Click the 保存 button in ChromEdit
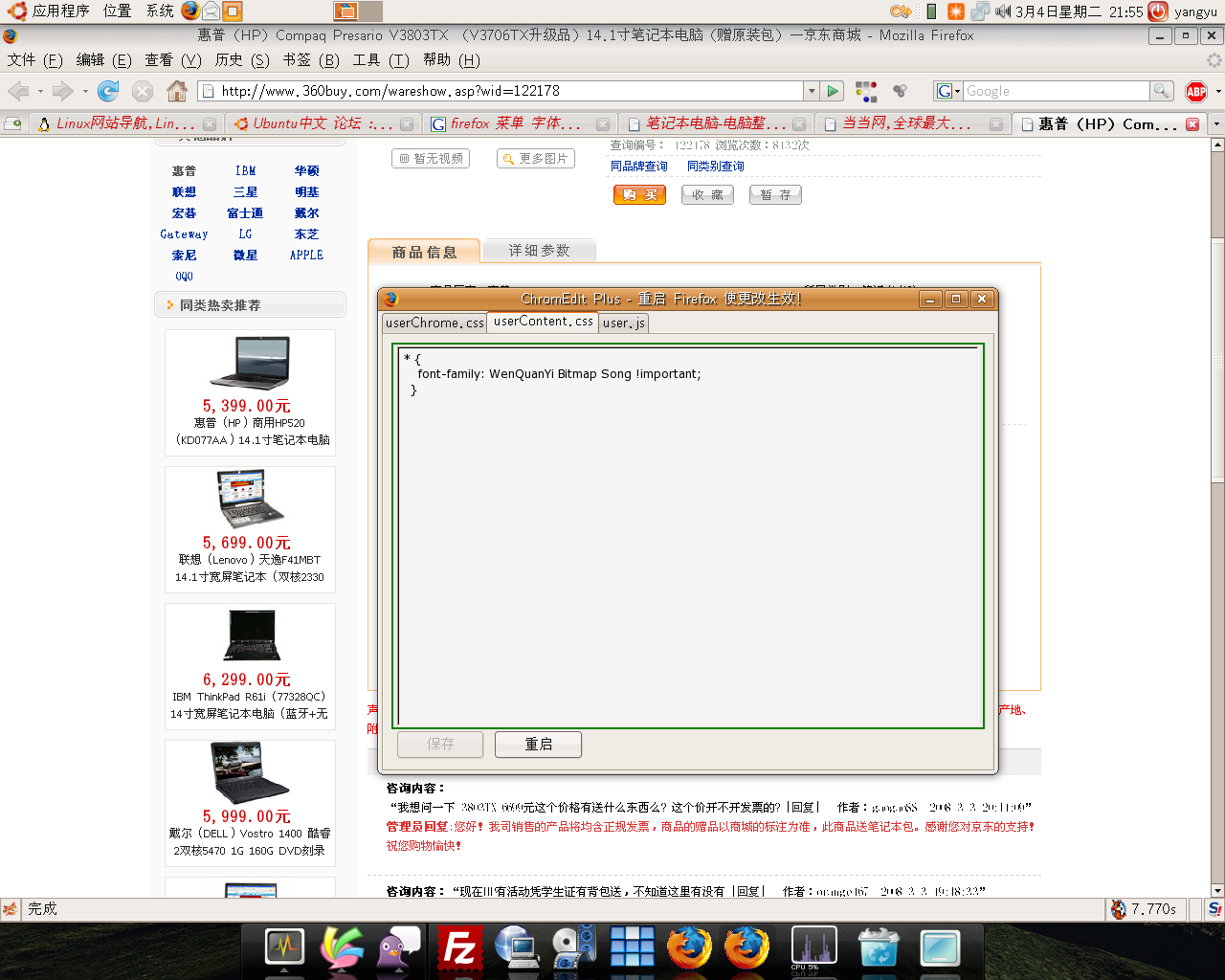The image size is (1225, 980). click(440, 745)
